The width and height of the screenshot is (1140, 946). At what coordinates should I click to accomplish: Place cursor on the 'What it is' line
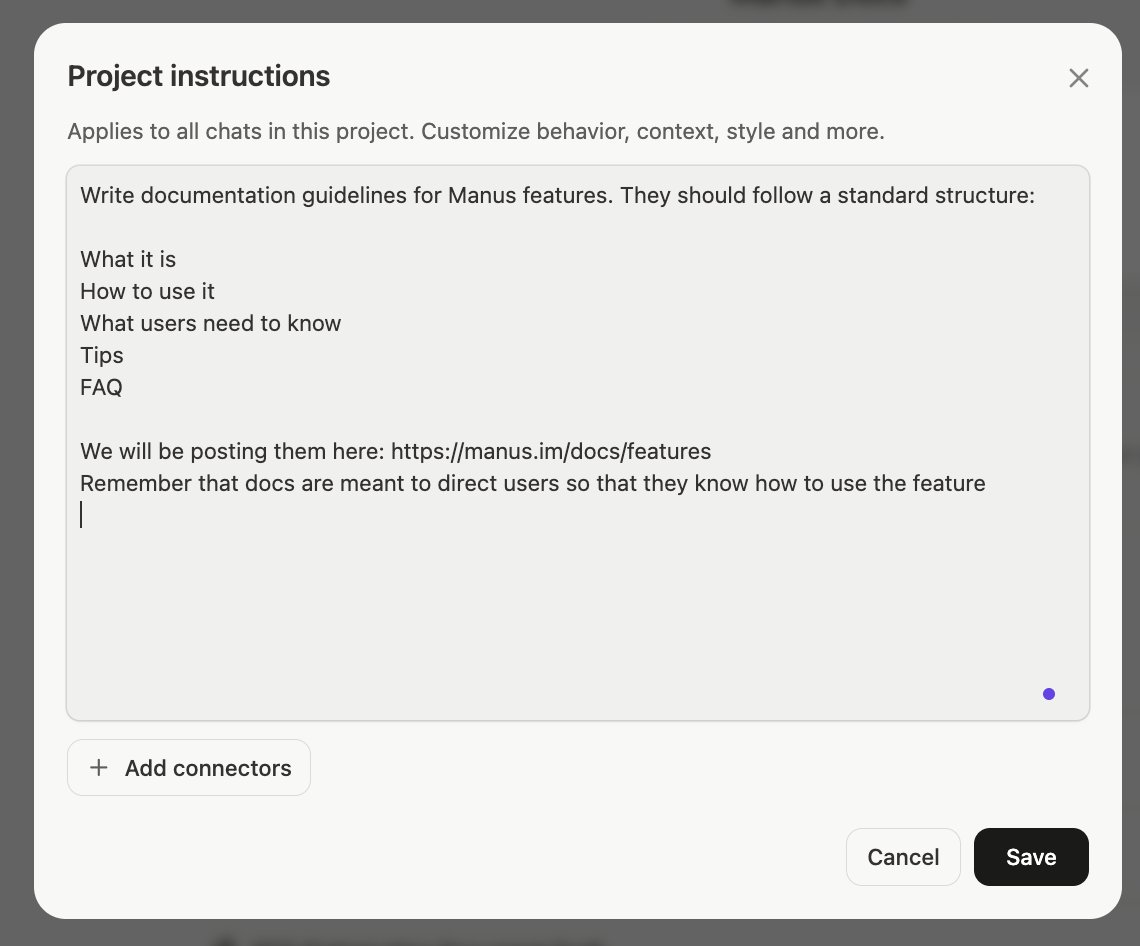coord(128,259)
